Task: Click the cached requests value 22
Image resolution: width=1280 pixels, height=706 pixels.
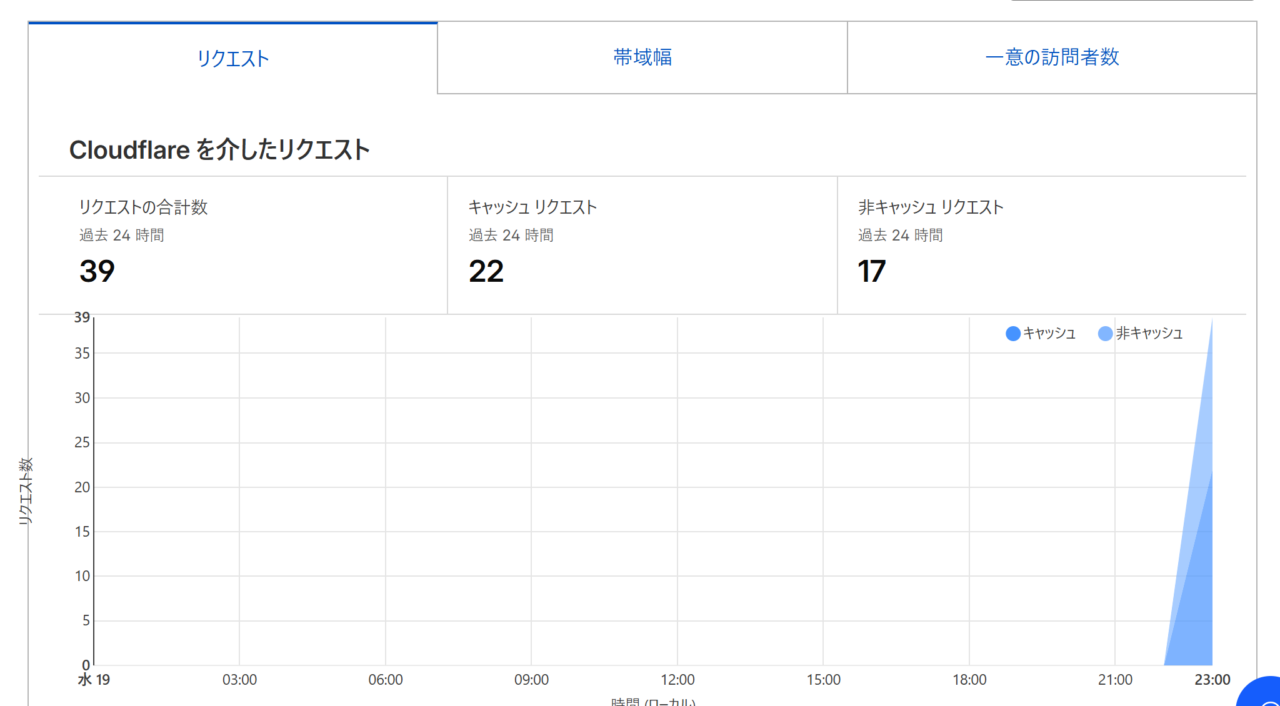Action: click(x=486, y=271)
